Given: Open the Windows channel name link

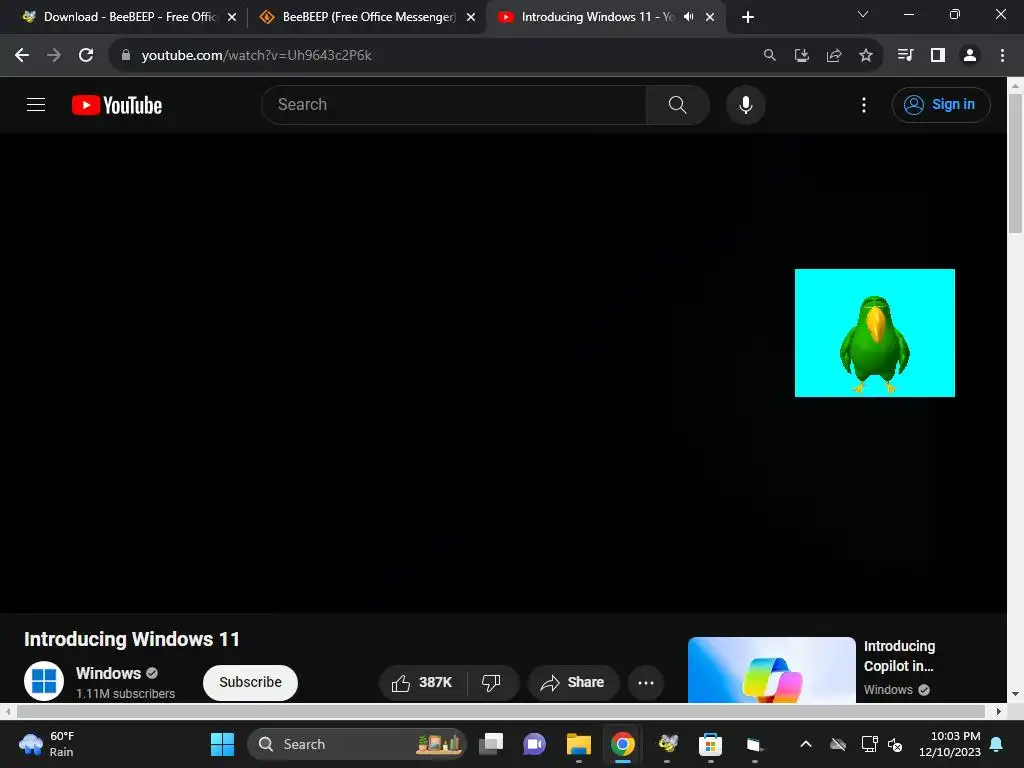Looking at the screenshot, I should (x=108, y=673).
